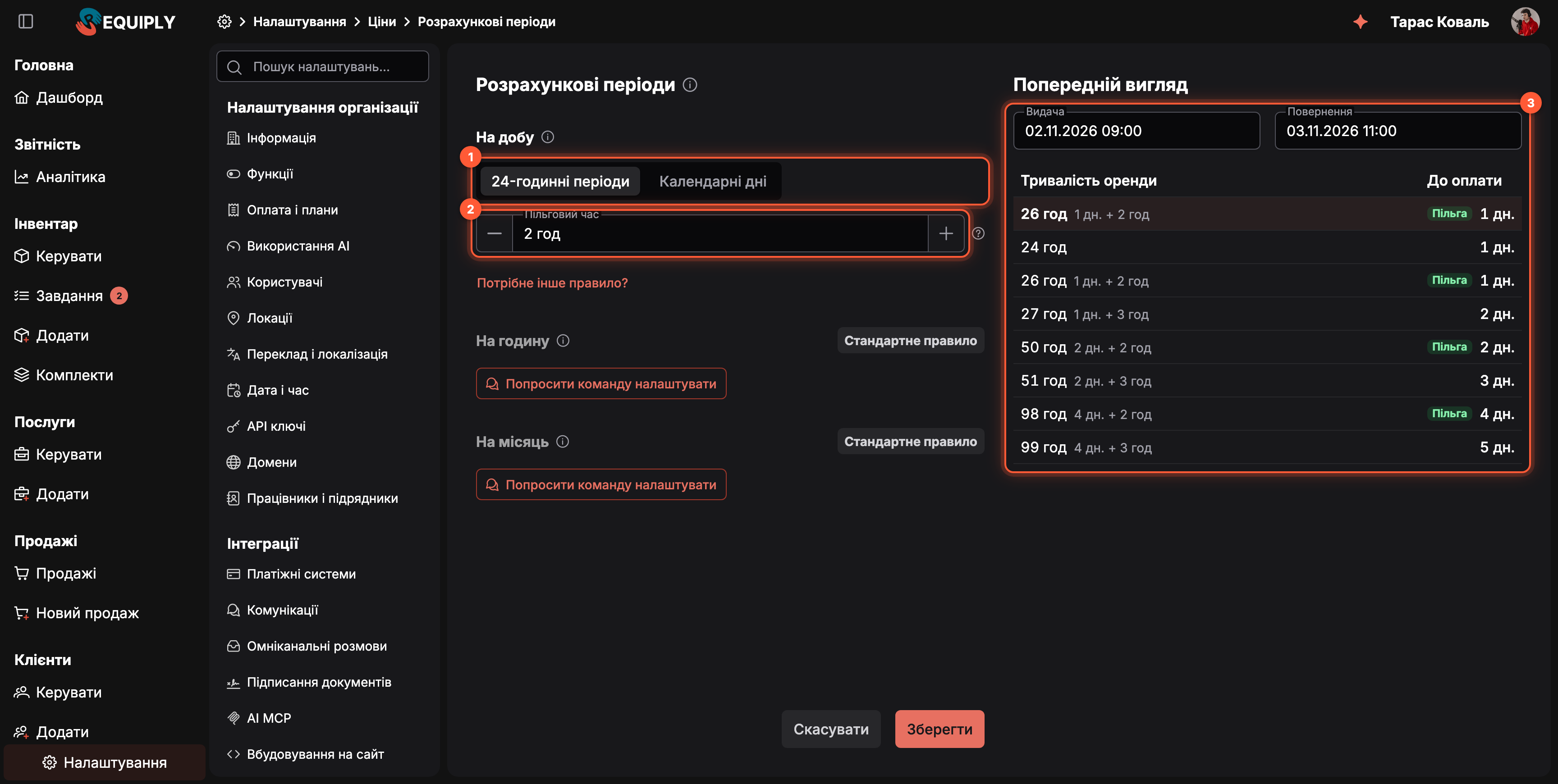Focus the Пошук налаштувань search field
This screenshot has height=784, width=1558.
(323, 67)
